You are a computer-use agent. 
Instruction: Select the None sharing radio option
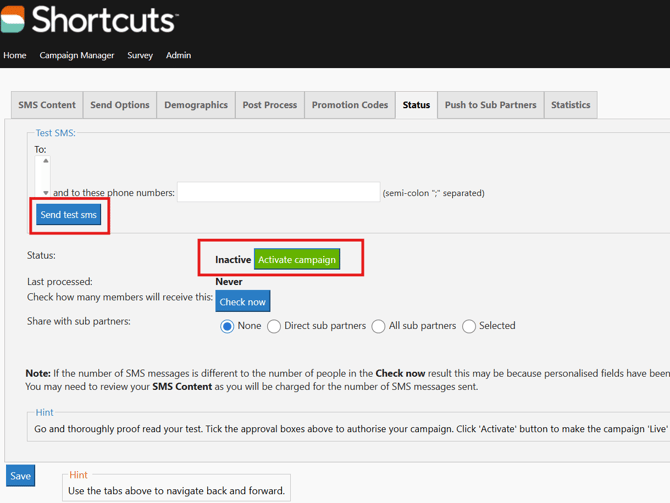click(227, 326)
